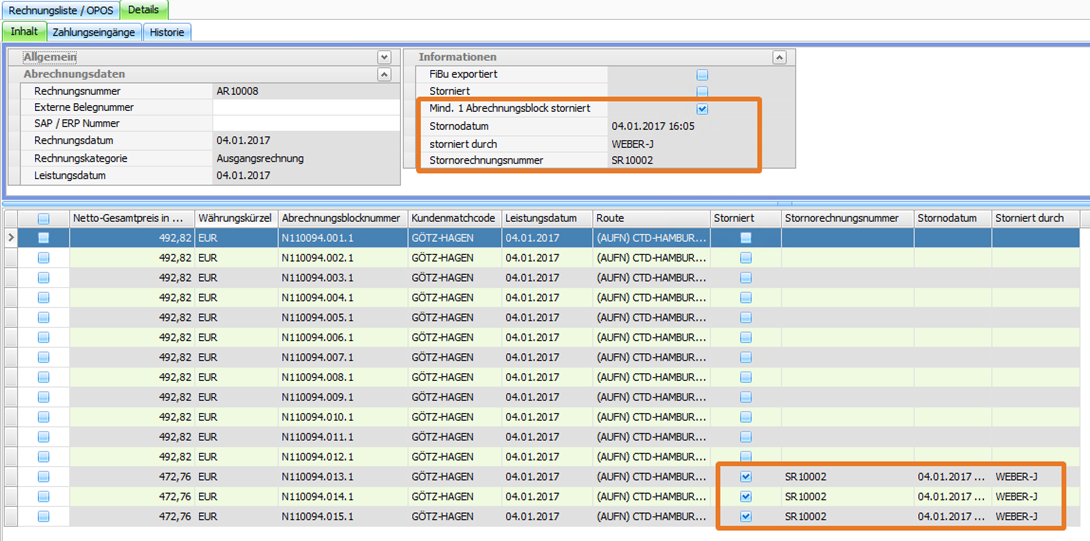Toggle Storniert checkbox in Informationen panel
Screen dimensions: 1090x541
[x=702, y=92]
